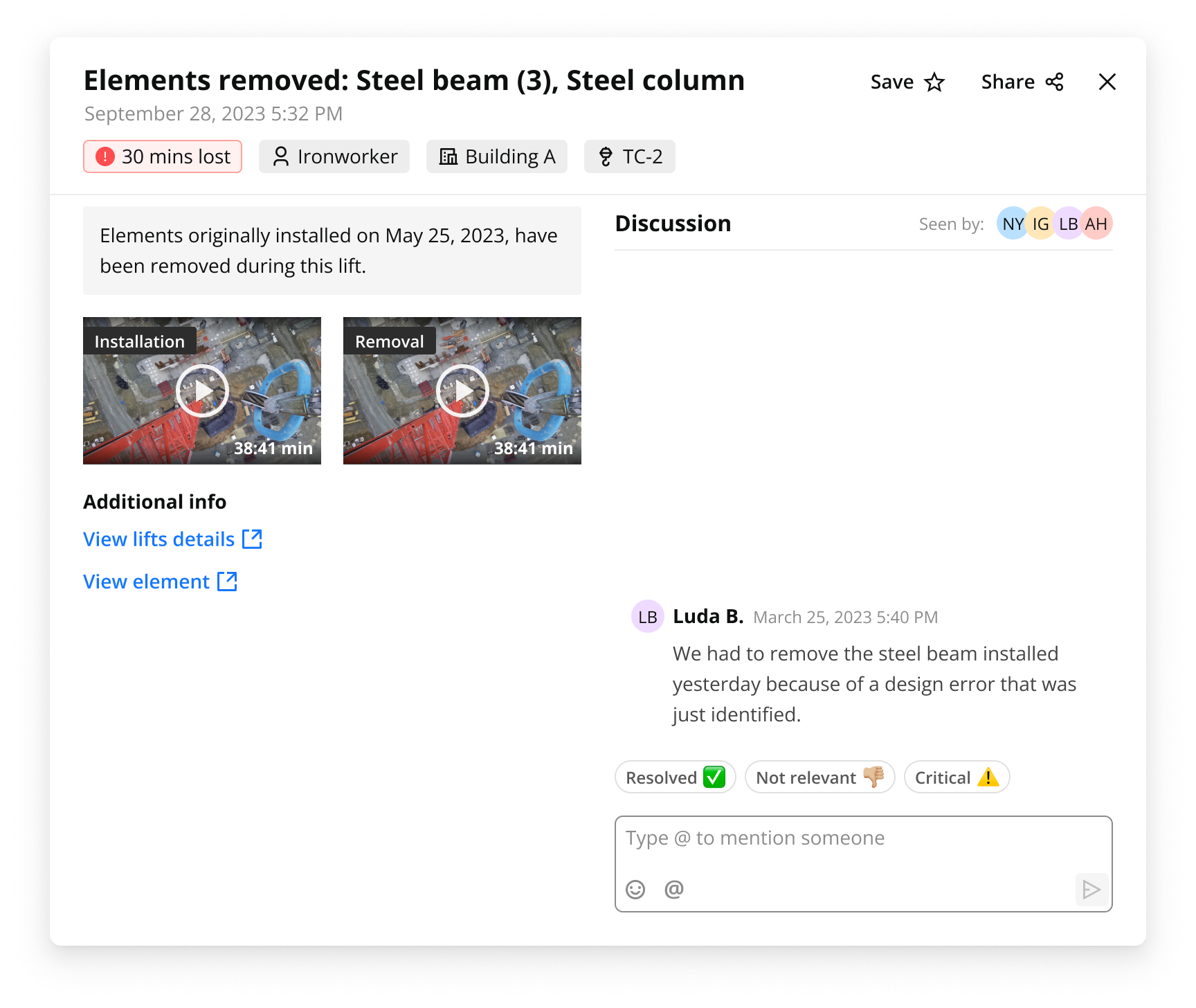The image size is (1196, 1008).
Task: Flag the discussion as Critical
Action: (x=957, y=777)
